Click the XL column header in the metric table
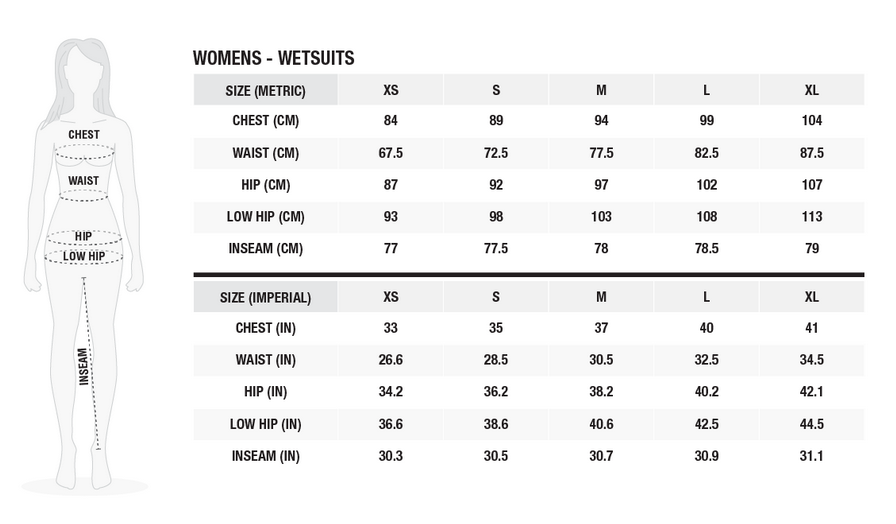 [x=812, y=91]
